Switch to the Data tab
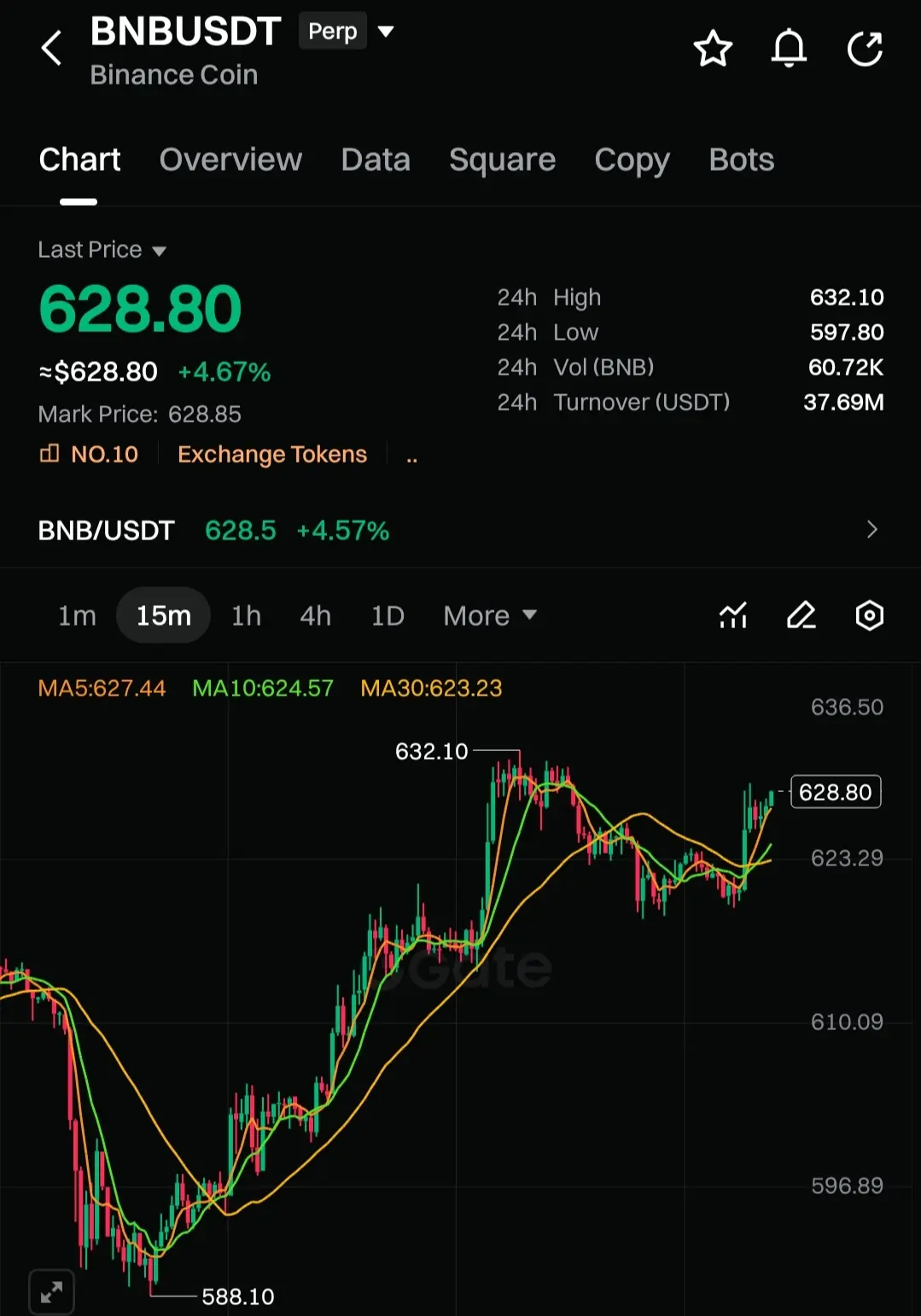 376,160
